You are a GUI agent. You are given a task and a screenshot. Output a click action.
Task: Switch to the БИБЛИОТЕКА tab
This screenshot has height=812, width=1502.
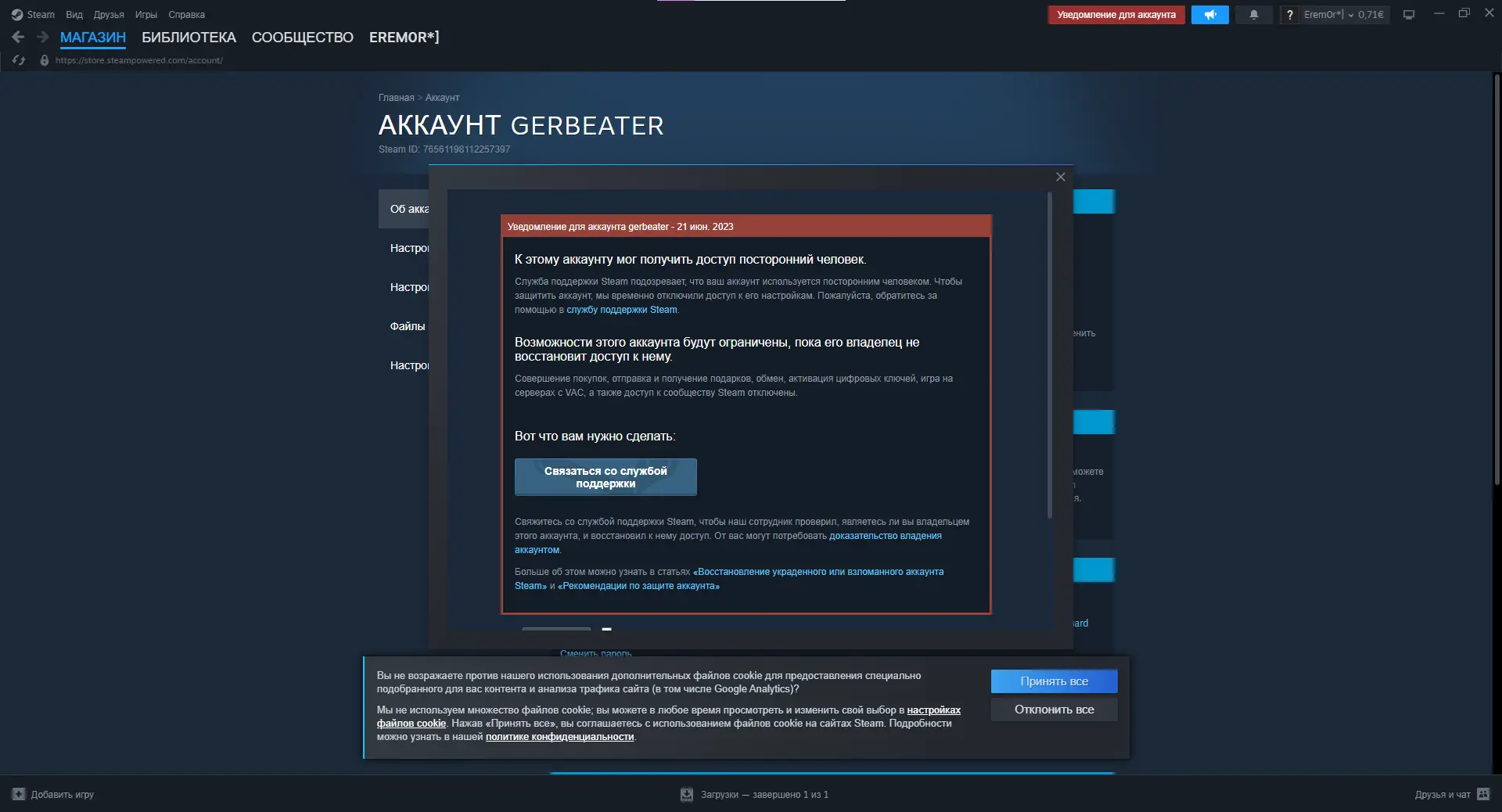tap(189, 38)
